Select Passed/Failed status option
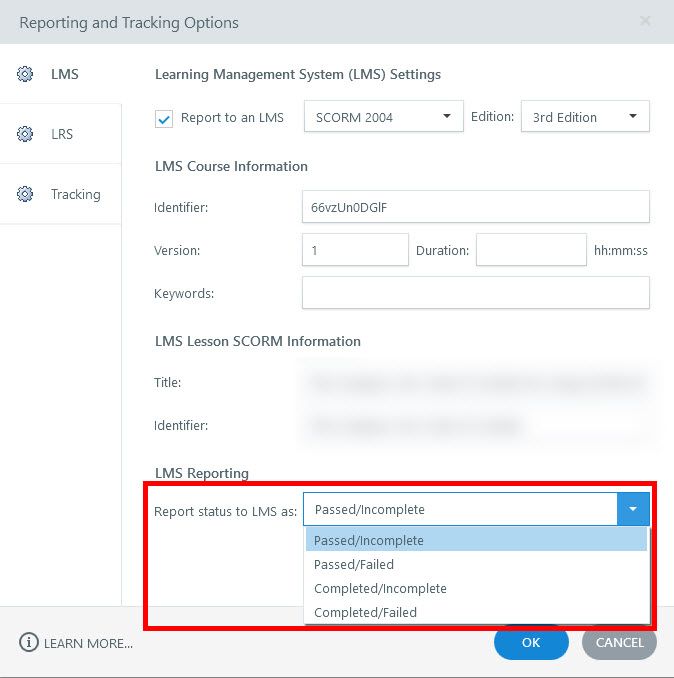Screen dimensions: 674x678 click(476, 564)
